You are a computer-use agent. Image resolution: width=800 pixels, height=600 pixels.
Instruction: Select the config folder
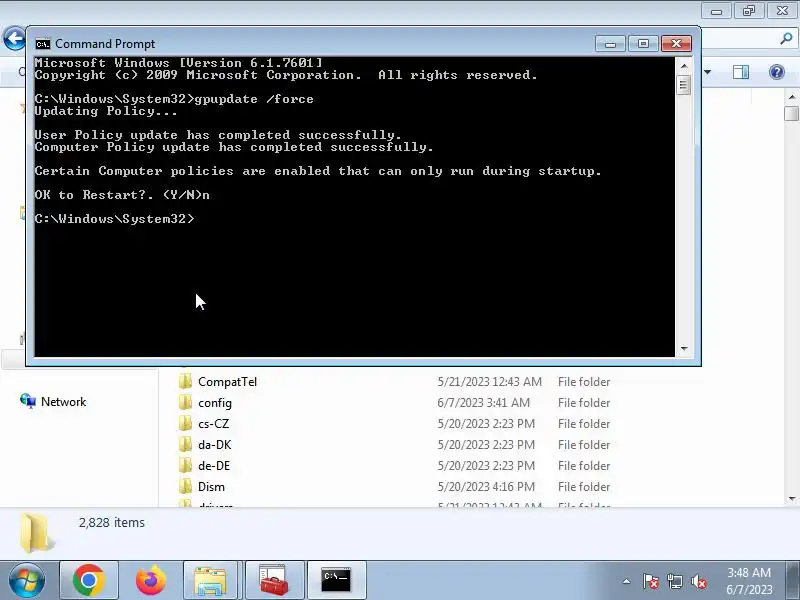215,403
